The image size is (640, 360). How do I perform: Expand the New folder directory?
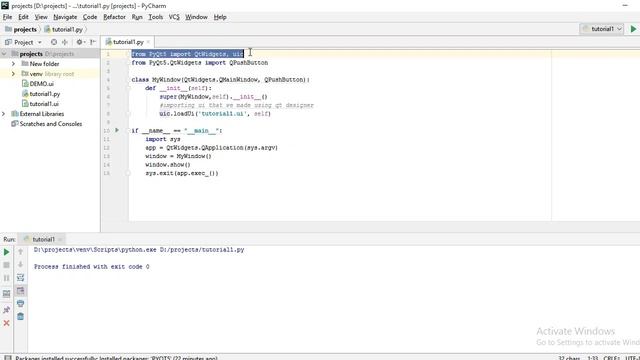click(x=13, y=64)
